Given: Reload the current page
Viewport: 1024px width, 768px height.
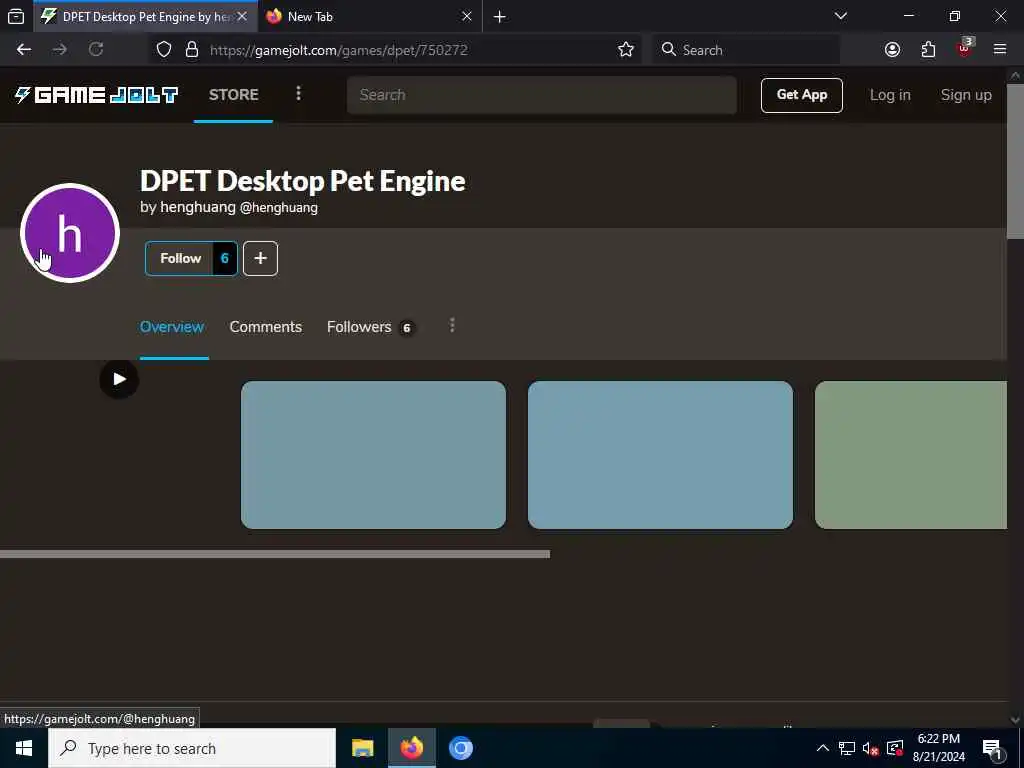Looking at the screenshot, I should click(x=96, y=50).
